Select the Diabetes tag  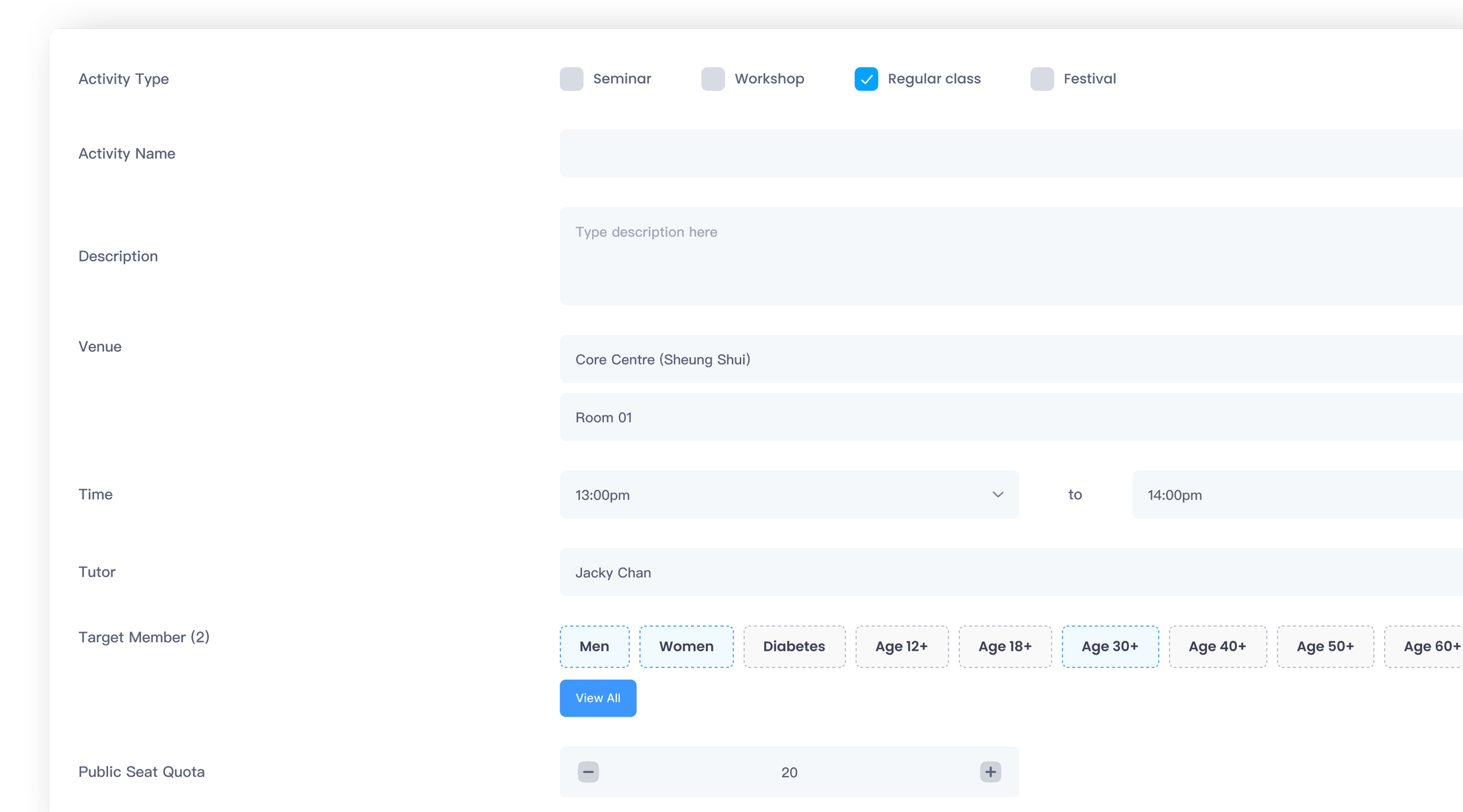click(794, 646)
